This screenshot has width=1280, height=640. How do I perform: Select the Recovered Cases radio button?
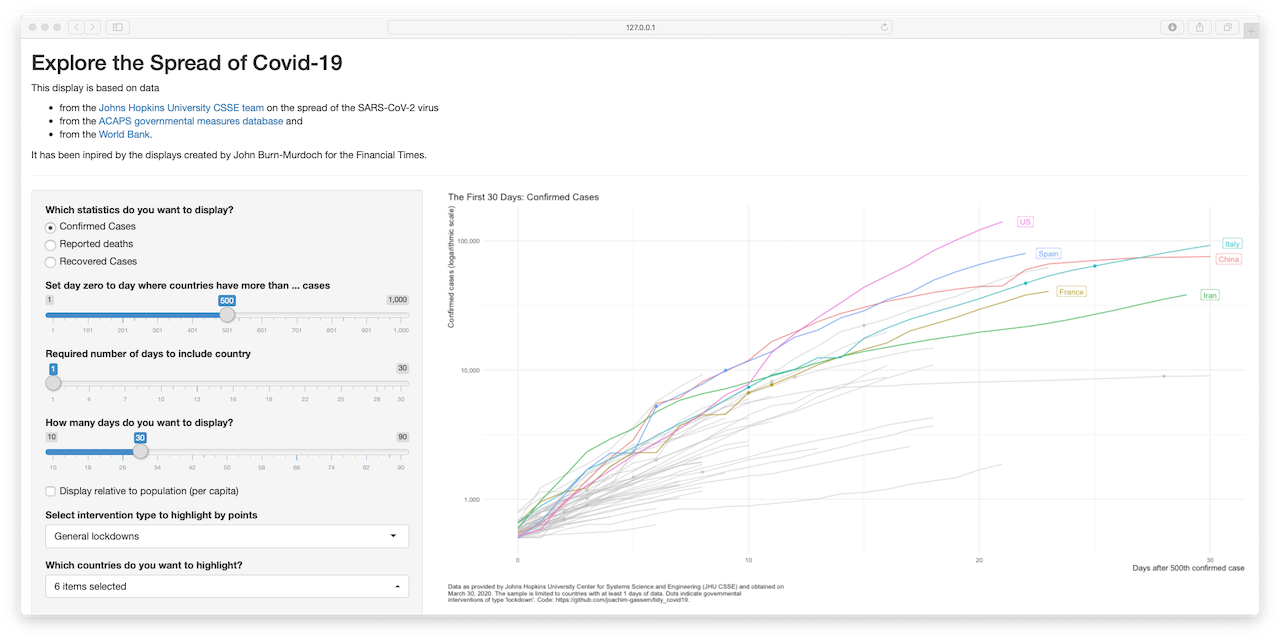50,261
